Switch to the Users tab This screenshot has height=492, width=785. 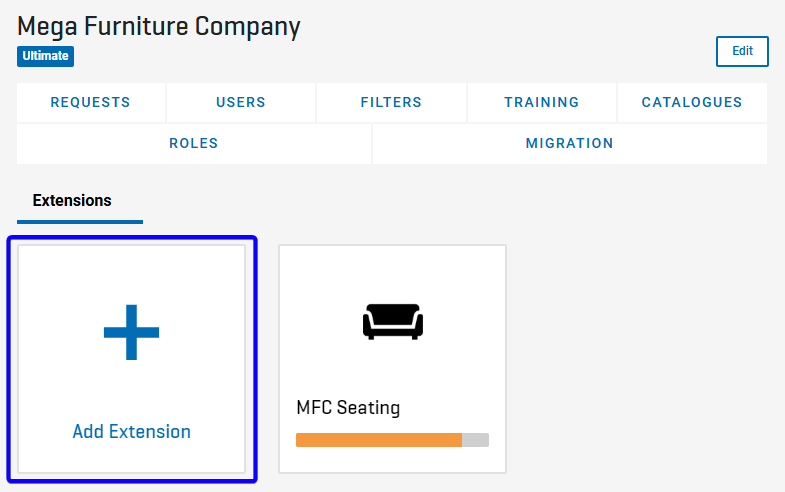pyautogui.click(x=241, y=103)
